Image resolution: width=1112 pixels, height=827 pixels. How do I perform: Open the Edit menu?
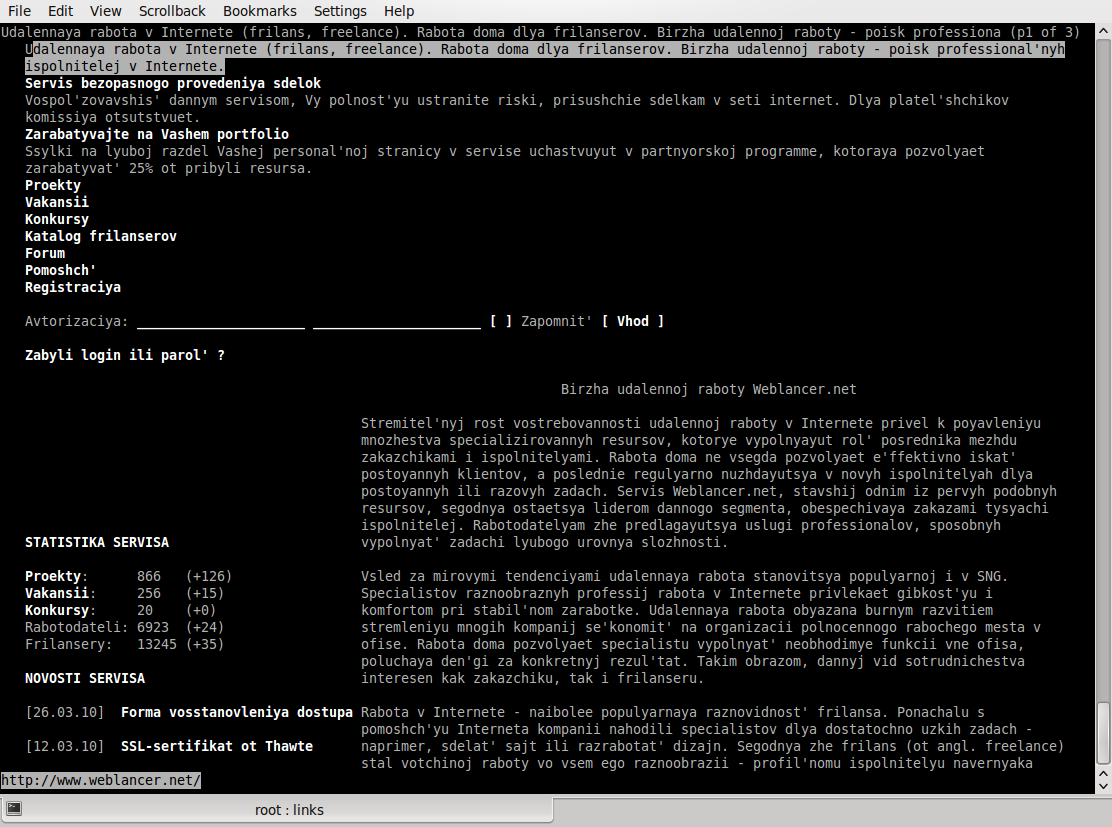tap(60, 11)
